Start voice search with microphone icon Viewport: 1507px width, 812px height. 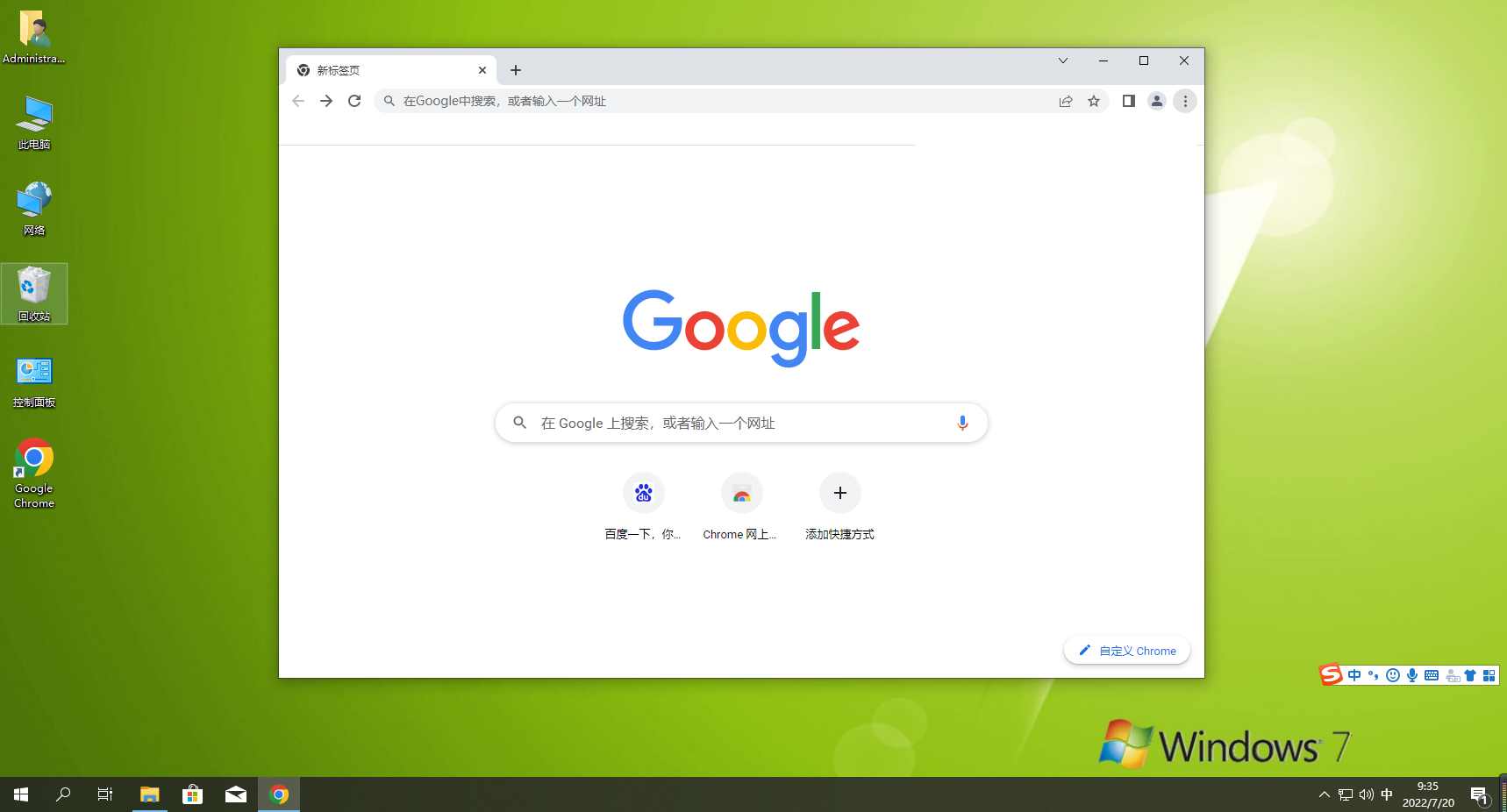point(962,423)
